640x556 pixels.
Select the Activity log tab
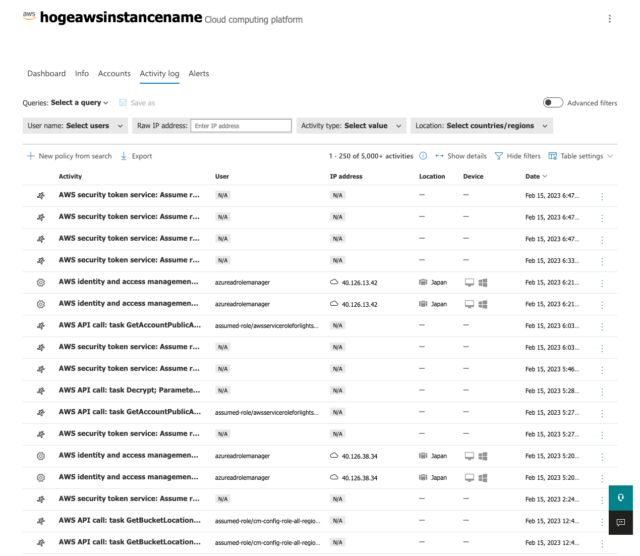pos(159,73)
